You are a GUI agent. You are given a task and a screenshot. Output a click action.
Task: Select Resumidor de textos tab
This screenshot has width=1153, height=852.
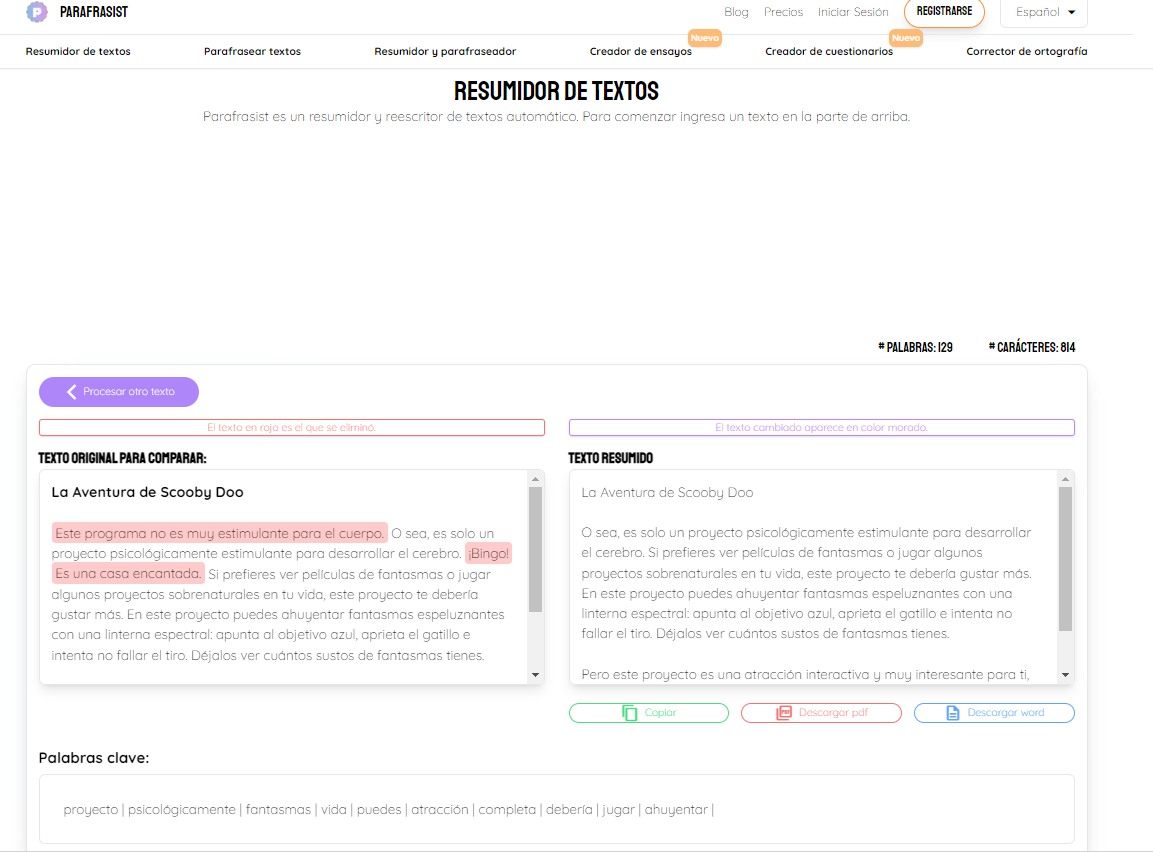coord(78,51)
